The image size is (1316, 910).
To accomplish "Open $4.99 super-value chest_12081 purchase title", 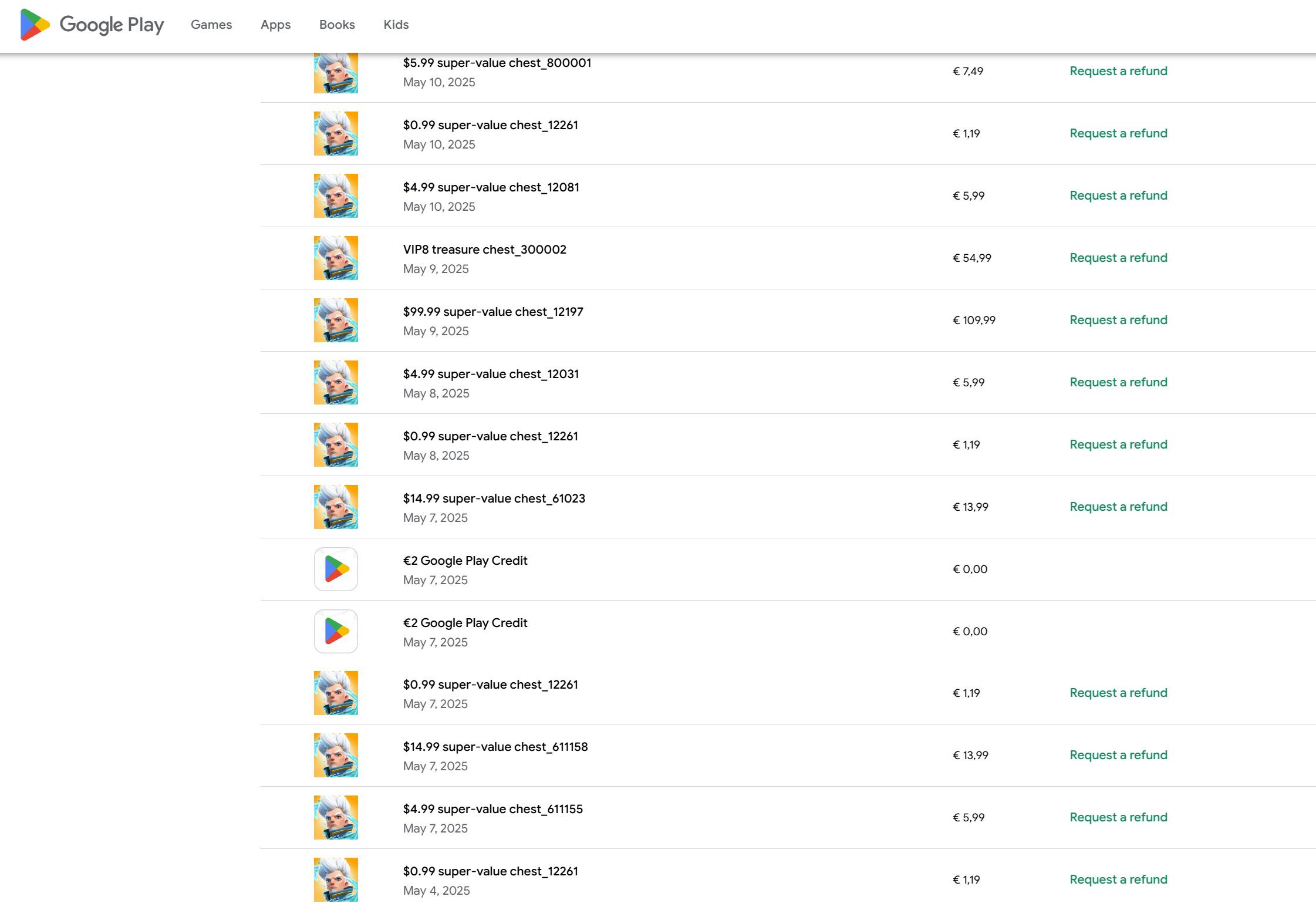I will (491, 187).
